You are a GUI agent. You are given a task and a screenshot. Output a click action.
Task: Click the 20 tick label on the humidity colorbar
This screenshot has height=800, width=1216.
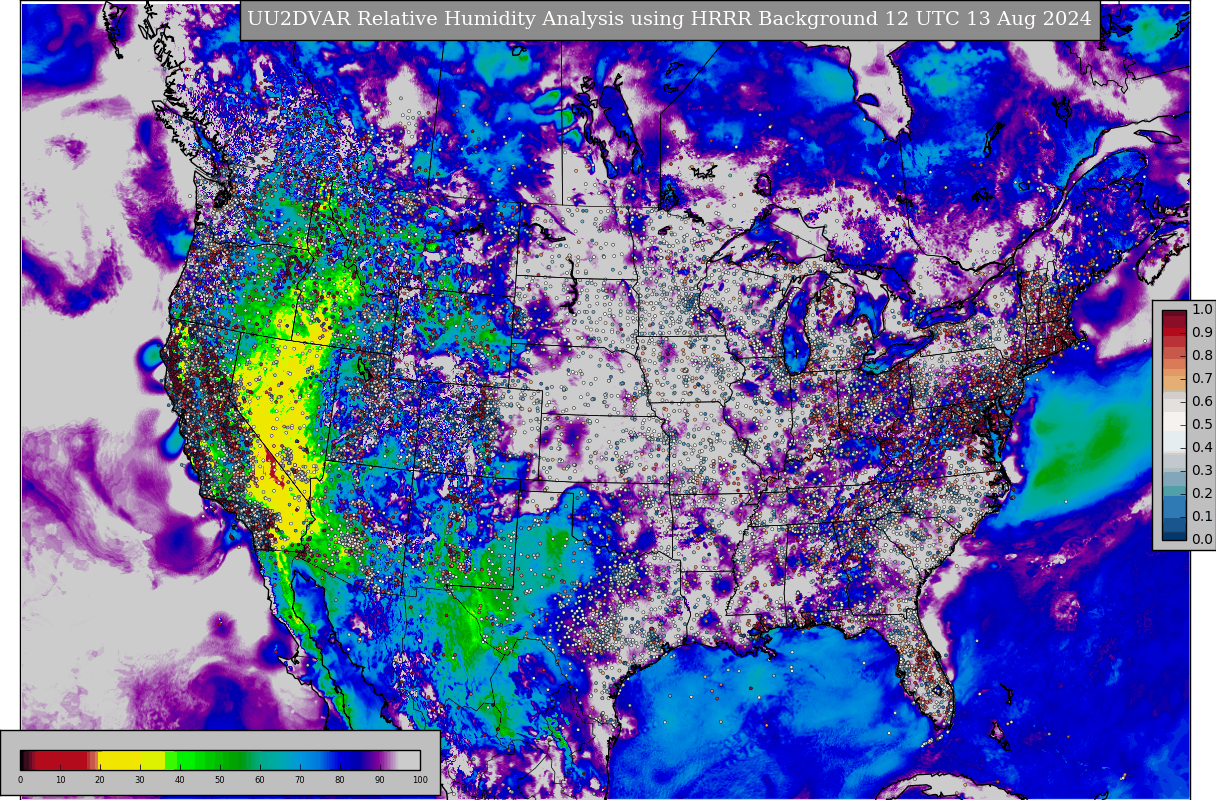pyautogui.click(x=100, y=780)
